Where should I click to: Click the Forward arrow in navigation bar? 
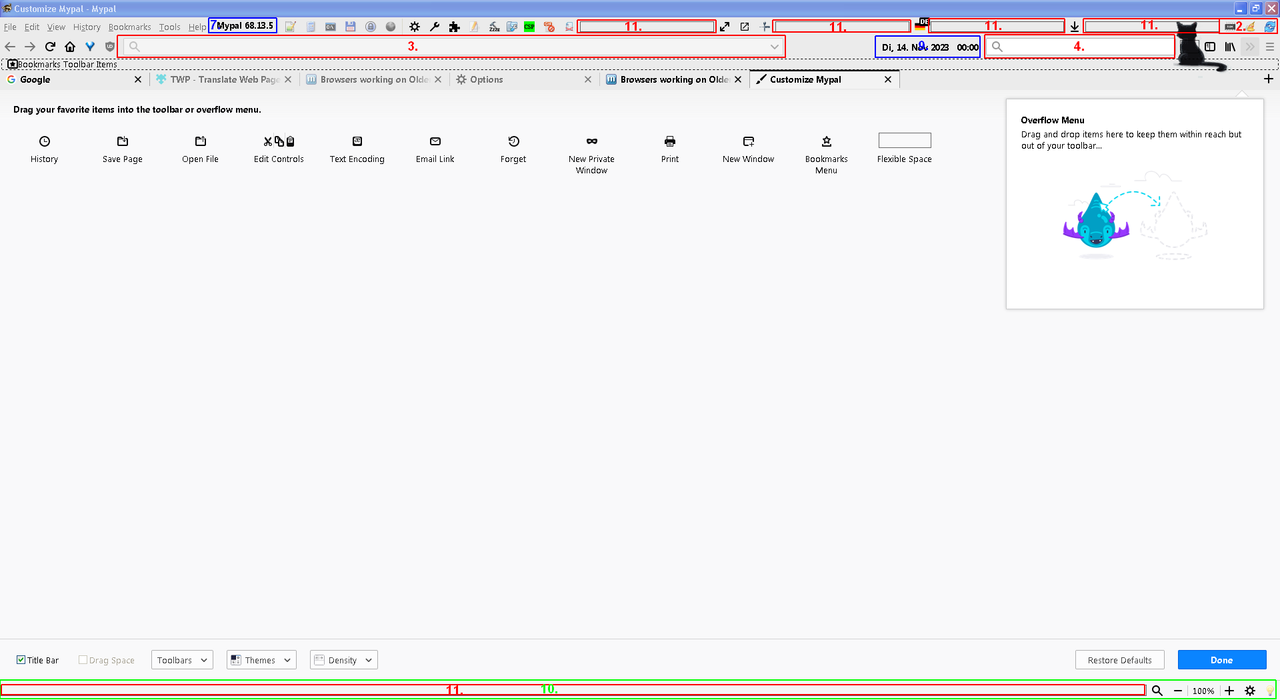pos(30,46)
